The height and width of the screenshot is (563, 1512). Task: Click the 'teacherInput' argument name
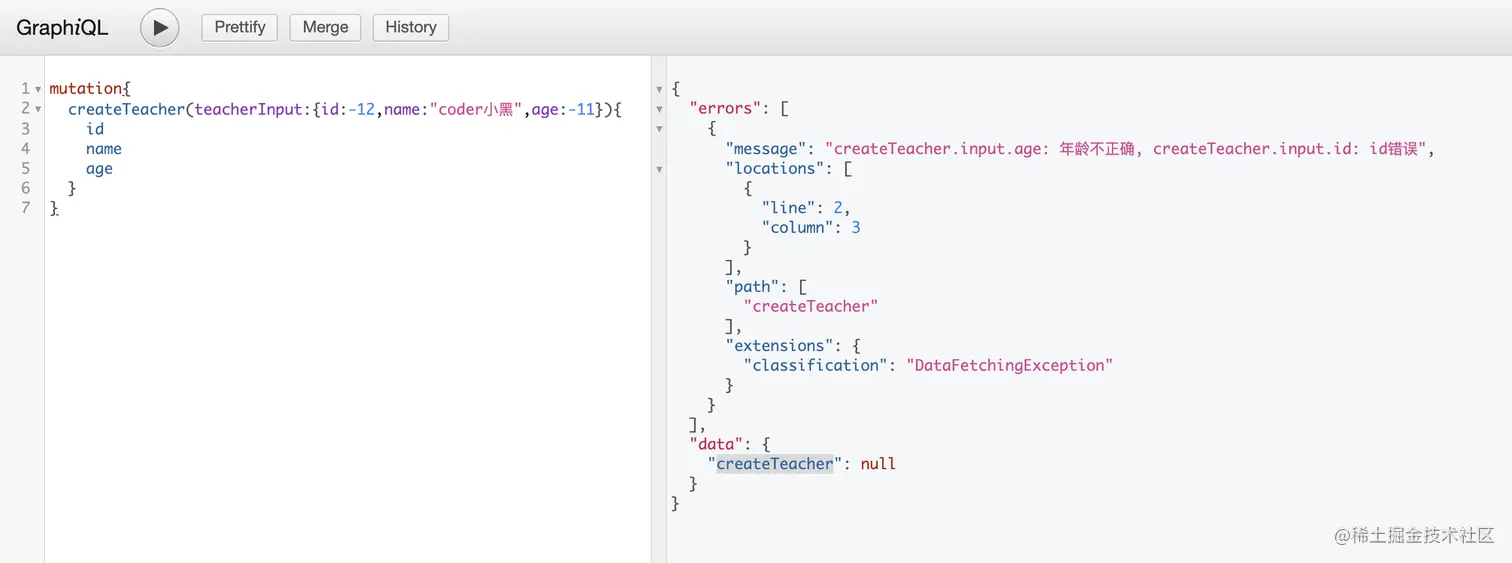(x=249, y=109)
